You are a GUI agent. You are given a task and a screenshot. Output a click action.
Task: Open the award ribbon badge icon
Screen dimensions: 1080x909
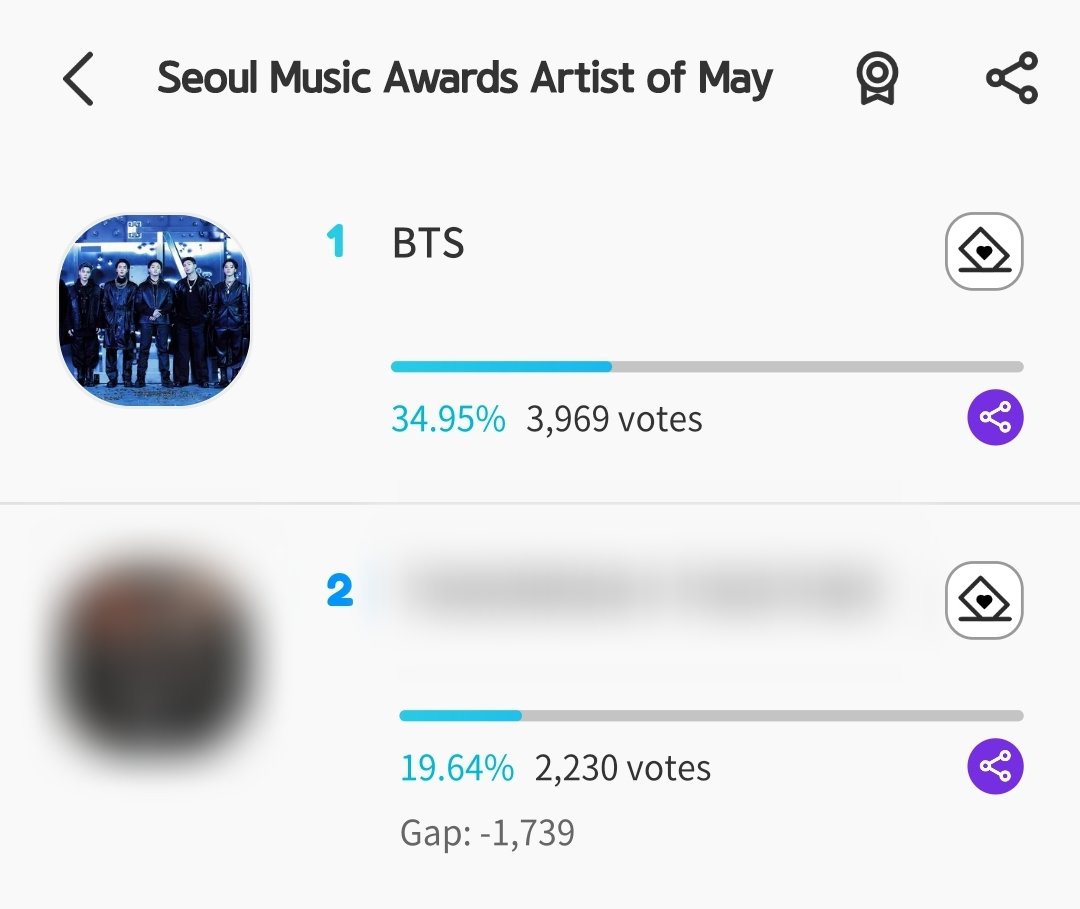[877, 79]
